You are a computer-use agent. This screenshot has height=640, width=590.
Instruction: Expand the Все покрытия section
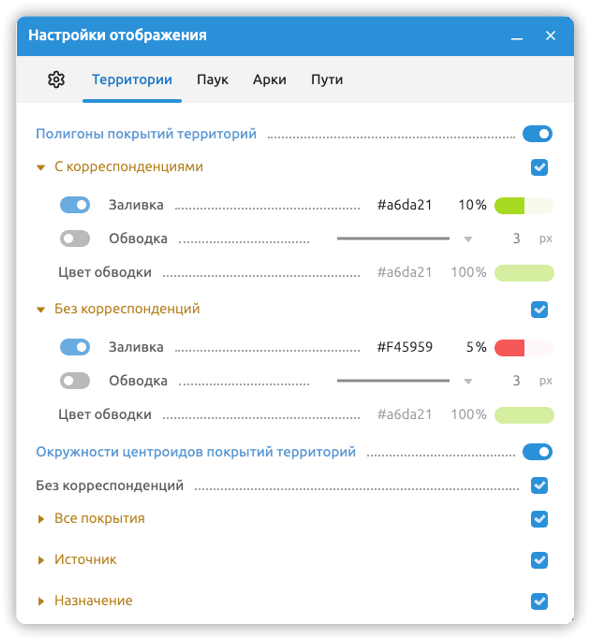41,519
